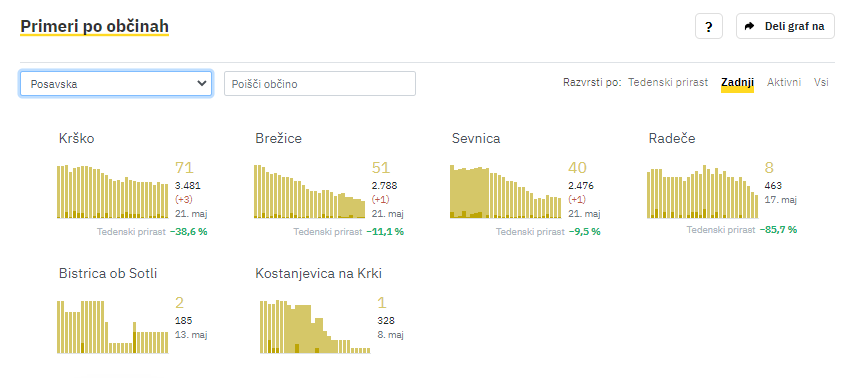Click the share arrow icon on Deli graf na

750,26
